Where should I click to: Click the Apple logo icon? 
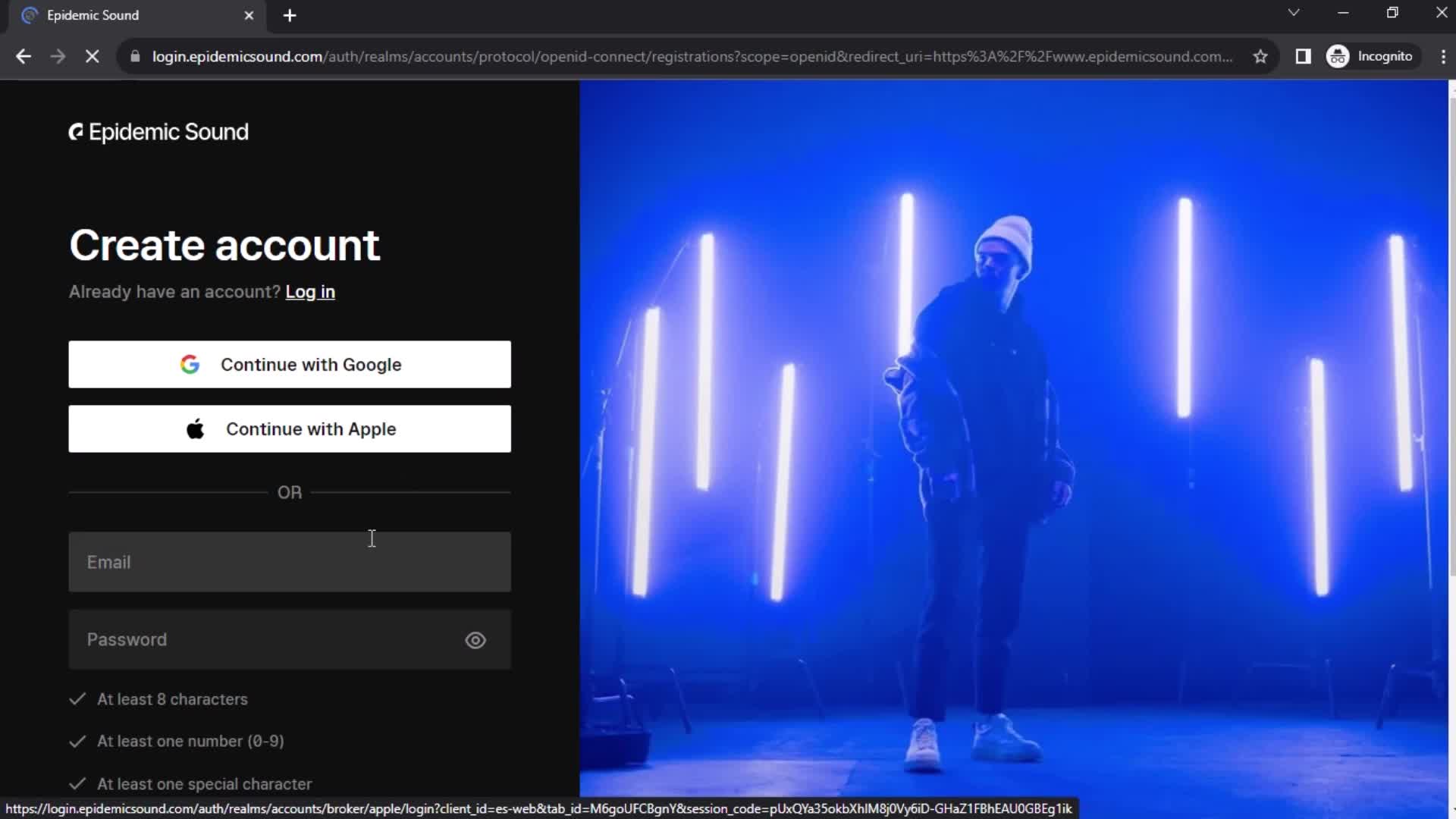pos(195,428)
